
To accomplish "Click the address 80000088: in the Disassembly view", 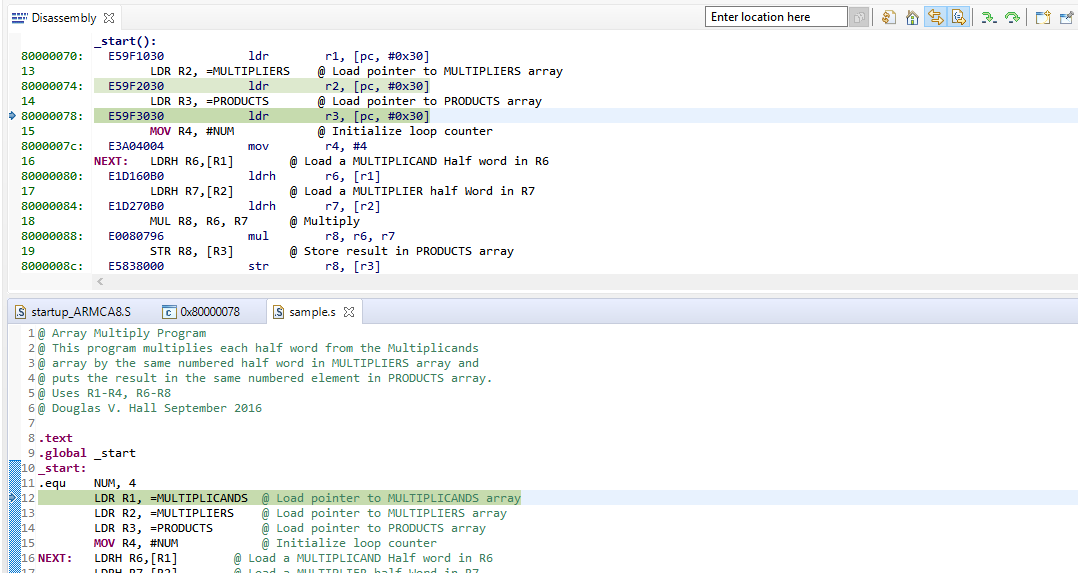I will pos(52,236).
